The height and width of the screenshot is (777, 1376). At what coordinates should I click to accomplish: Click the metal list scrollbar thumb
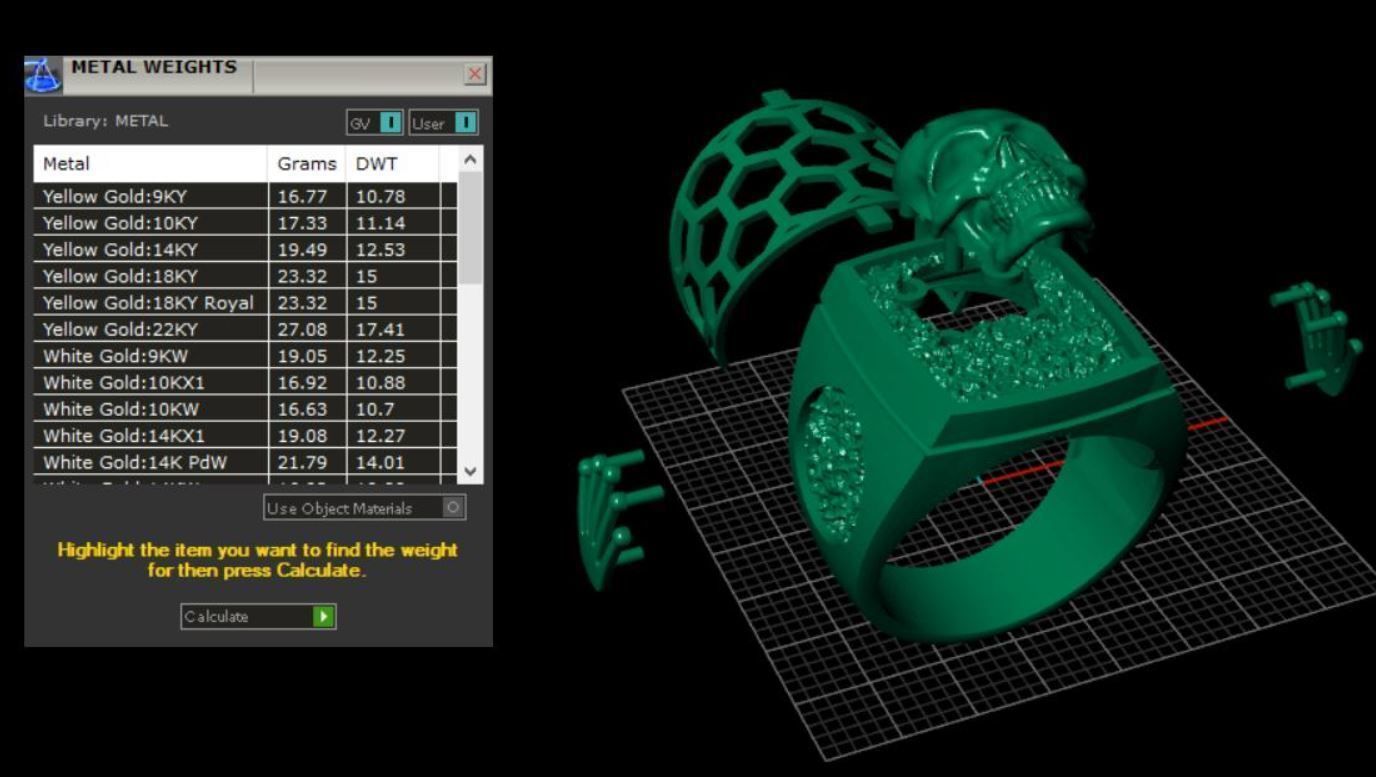click(x=471, y=230)
